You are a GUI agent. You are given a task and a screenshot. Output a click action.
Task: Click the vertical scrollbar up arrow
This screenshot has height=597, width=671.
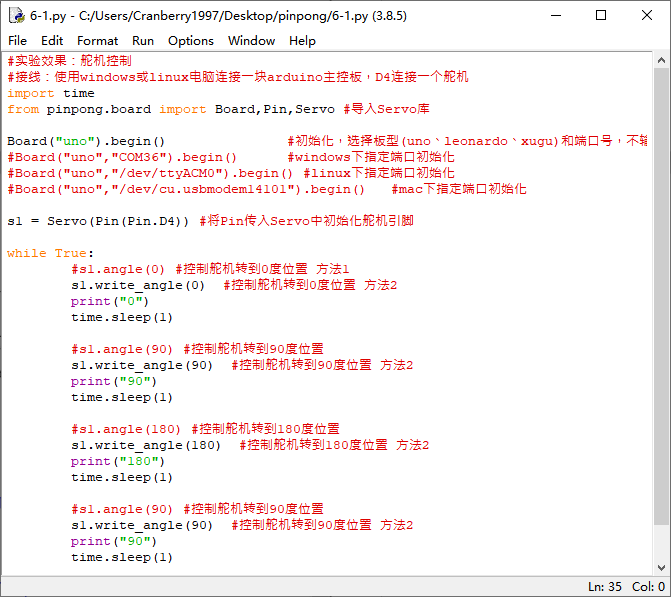(x=661, y=60)
